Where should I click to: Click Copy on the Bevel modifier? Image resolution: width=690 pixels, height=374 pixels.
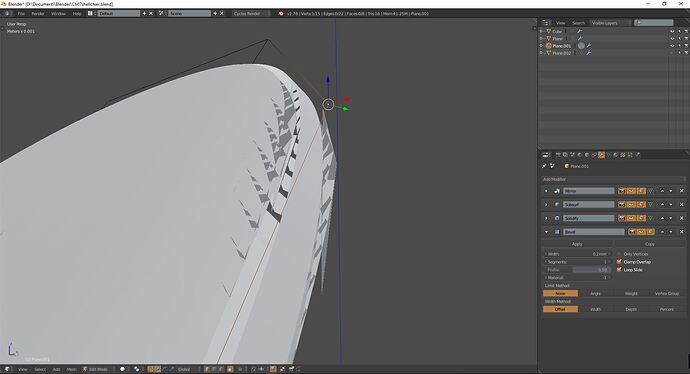pos(650,244)
